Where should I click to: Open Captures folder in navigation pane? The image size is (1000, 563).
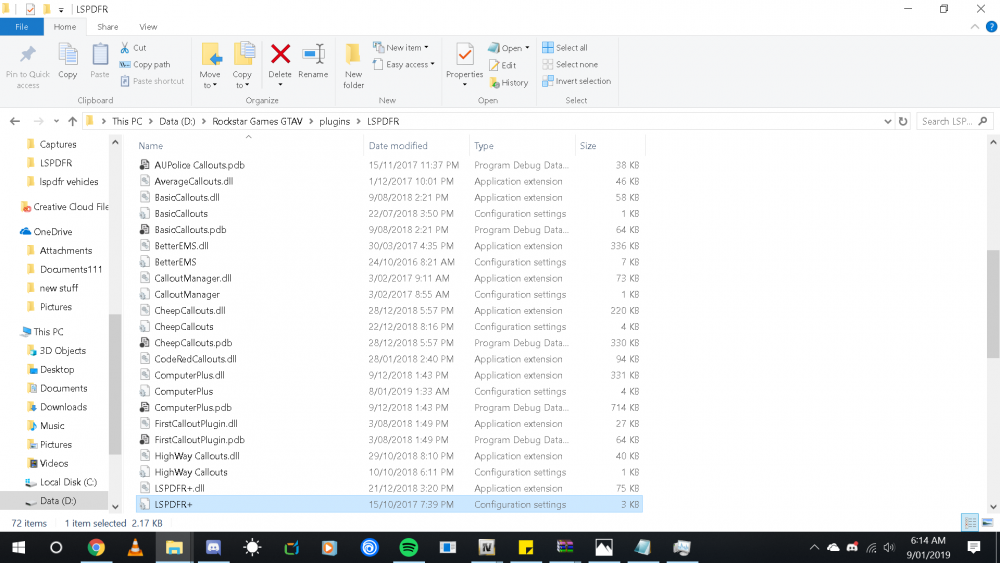(x=57, y=144)
